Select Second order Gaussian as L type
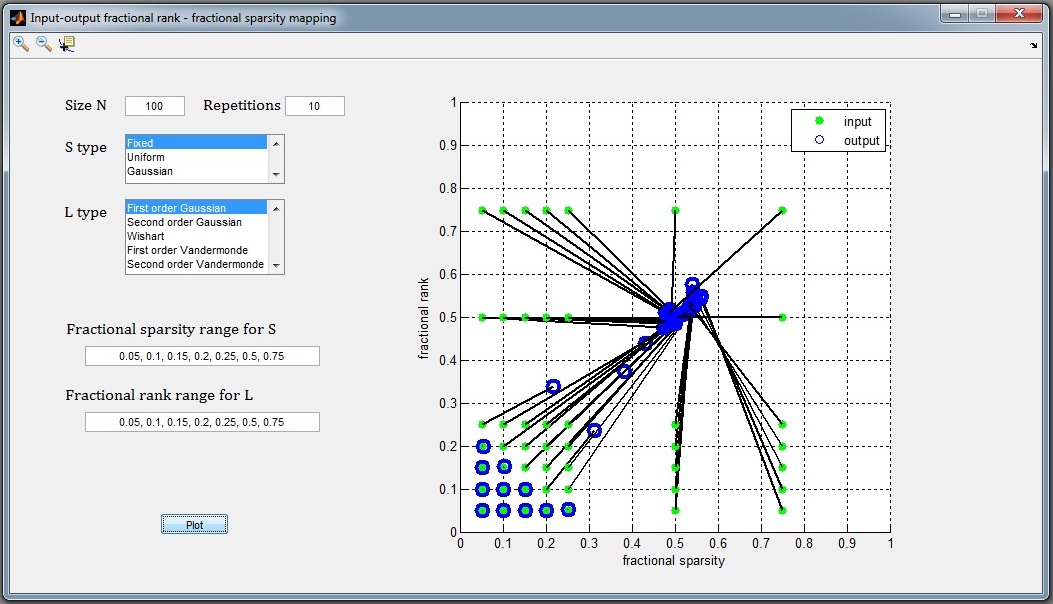The height and width of the screenshot is (604, 1053). pyautogui.click(x=184, y=222)
